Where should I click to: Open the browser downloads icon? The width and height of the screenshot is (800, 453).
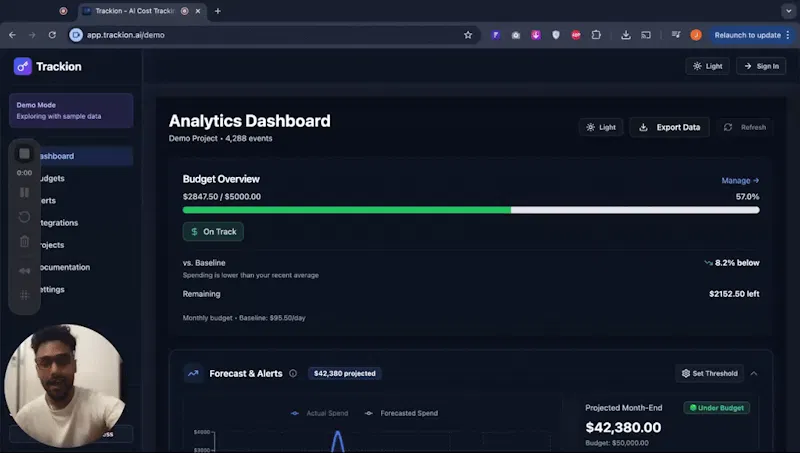click(x=626, y=35)
